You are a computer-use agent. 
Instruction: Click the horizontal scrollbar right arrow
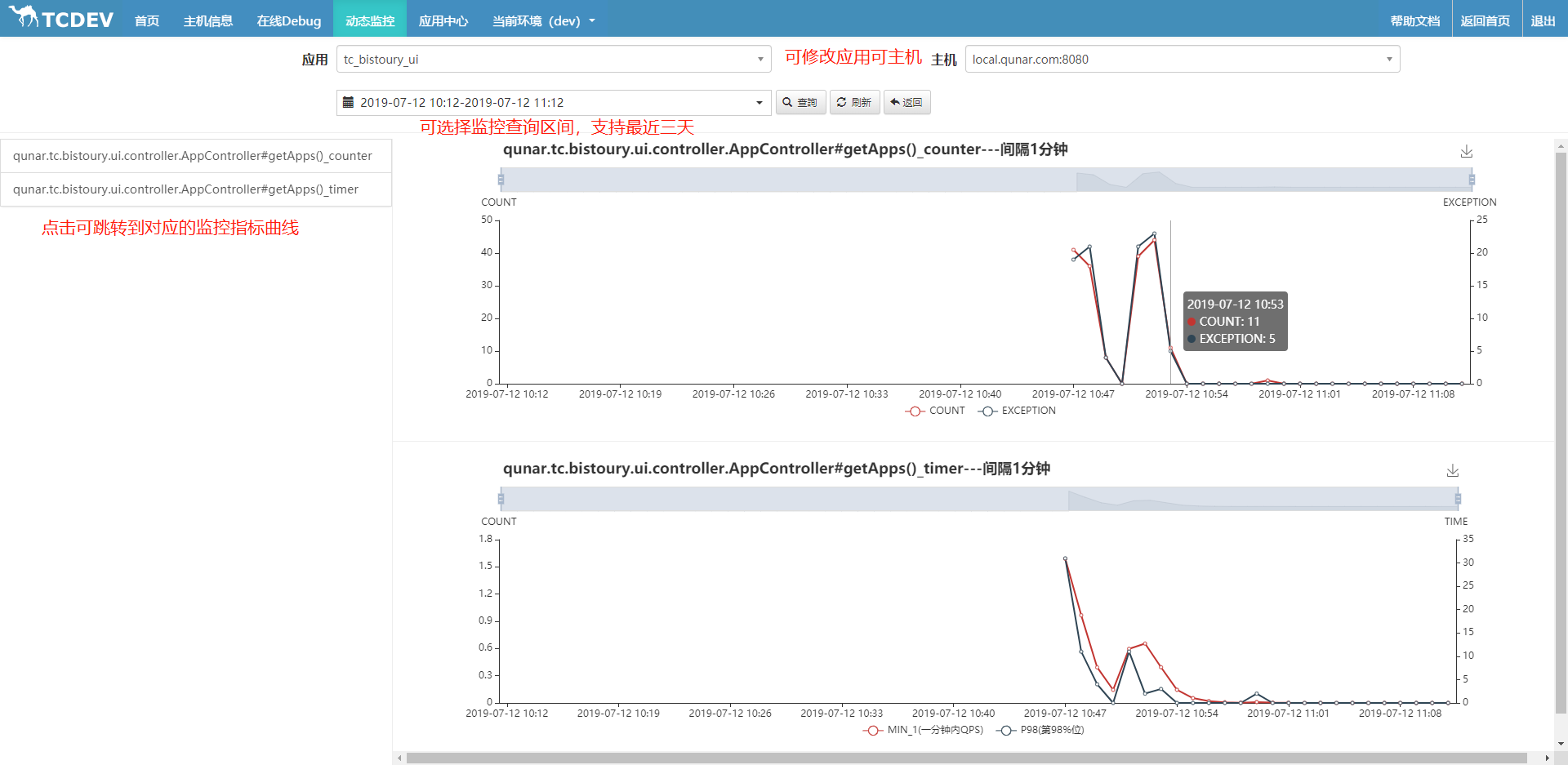click(x=1547, y=758)
